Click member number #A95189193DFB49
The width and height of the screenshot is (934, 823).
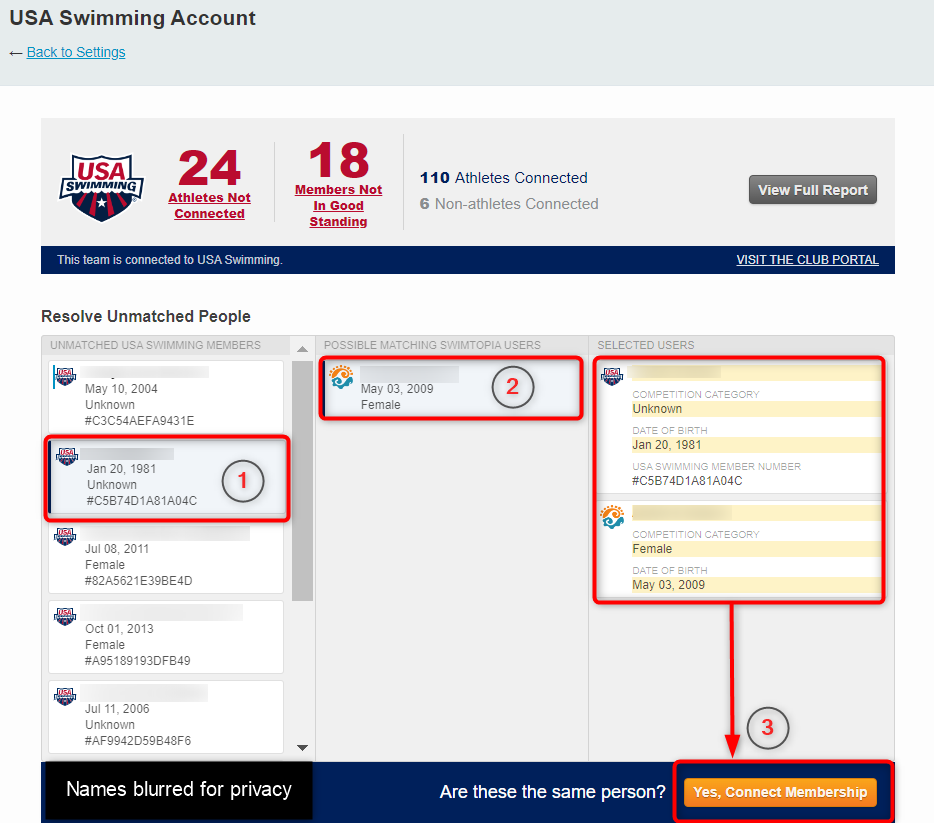click(138, 660)
